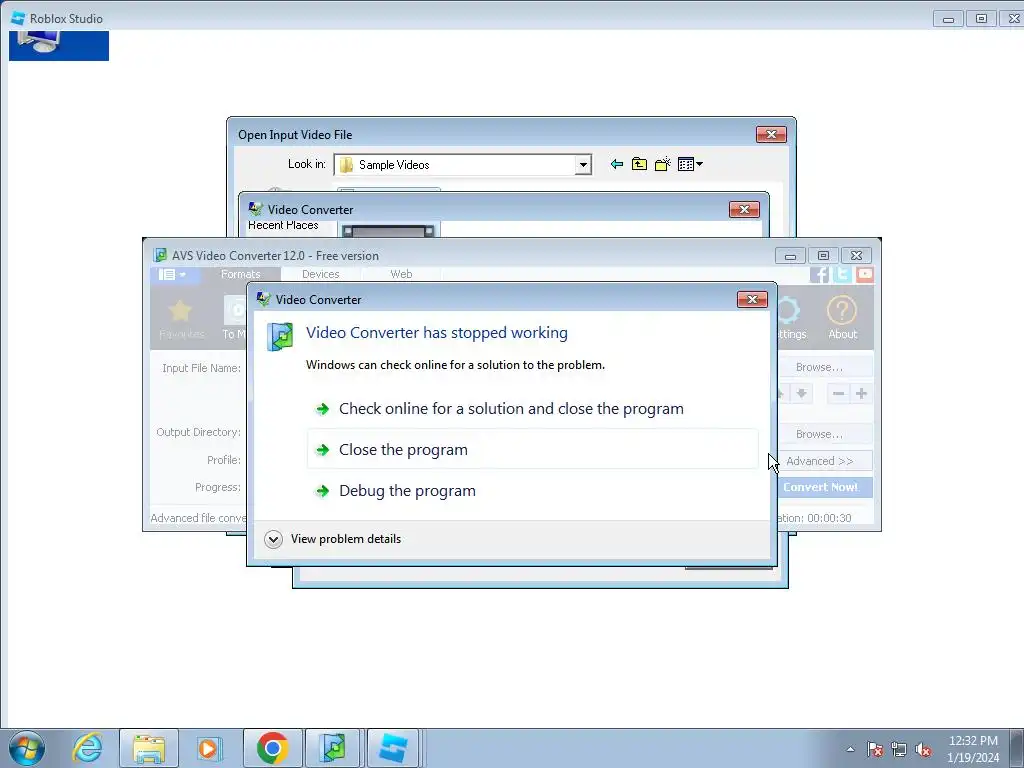Open volume tray icon

click(x=923, y=749)
